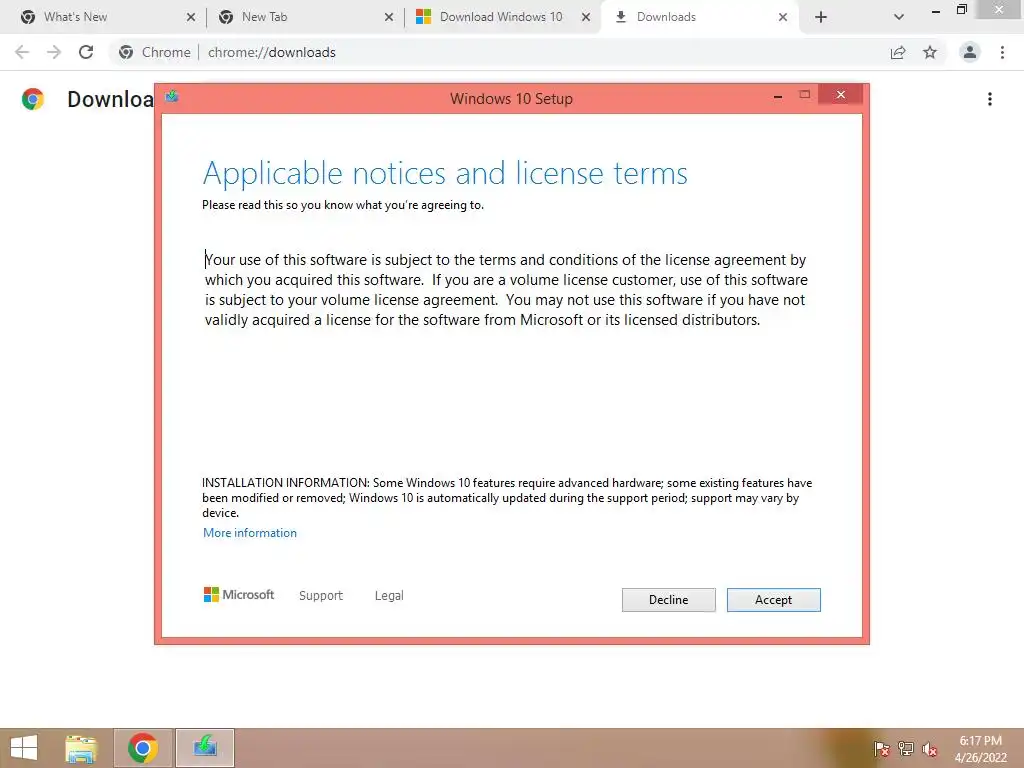Minimize the Windows 10 Setup window
Viewport: 1024px width, 768px height.
click(778, 97)
